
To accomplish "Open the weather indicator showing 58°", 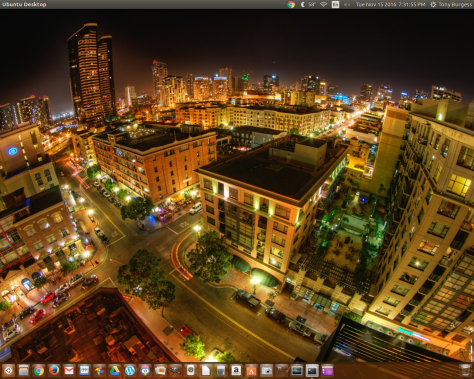I will click(308, 4).
